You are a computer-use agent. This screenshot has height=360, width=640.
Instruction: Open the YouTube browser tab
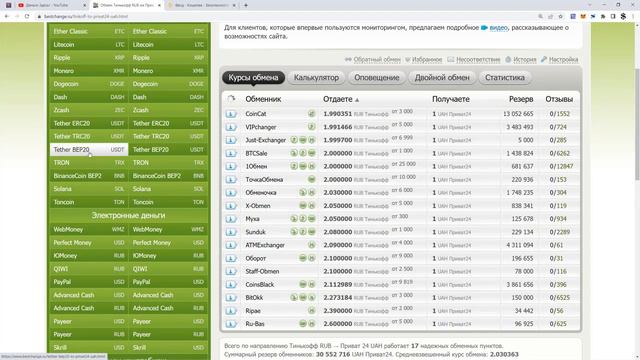point(51,5)
